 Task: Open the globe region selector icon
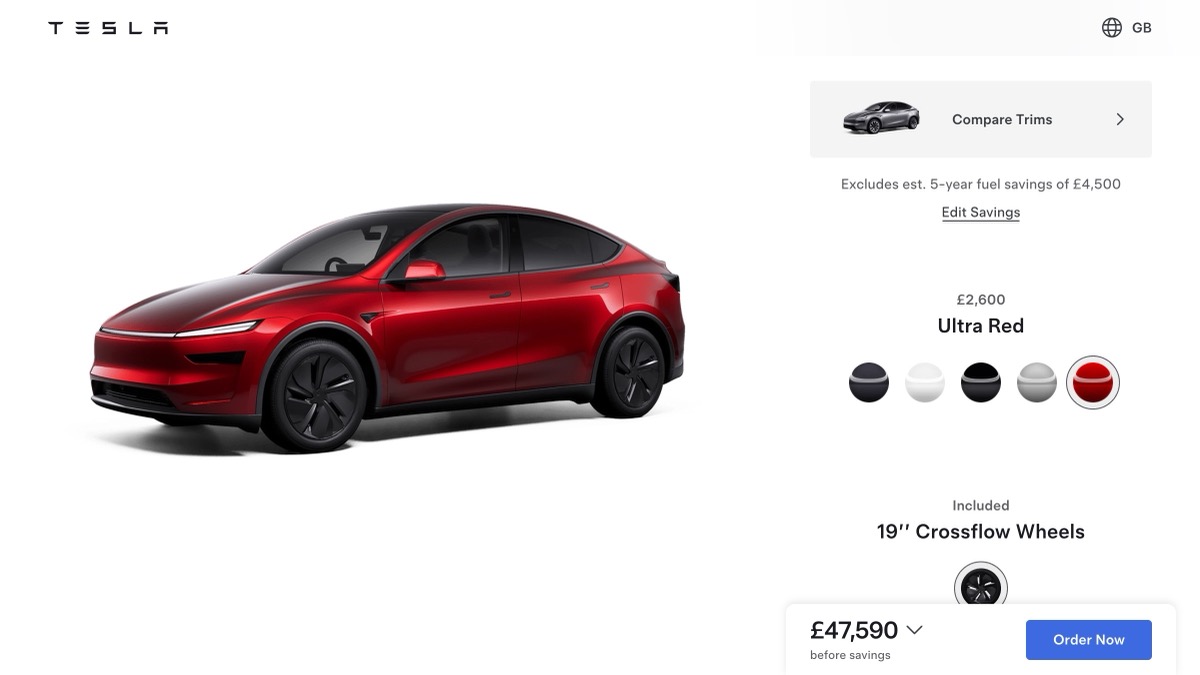pos(1112,28)
